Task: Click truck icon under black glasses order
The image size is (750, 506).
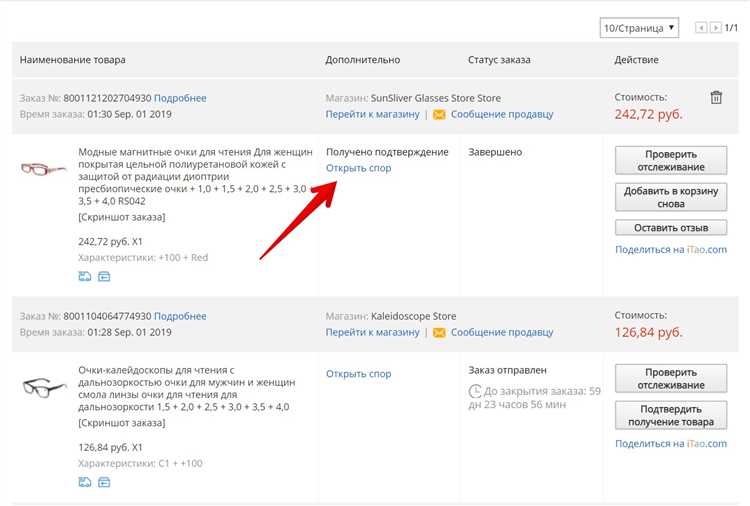Action: (x=84, y=482)
